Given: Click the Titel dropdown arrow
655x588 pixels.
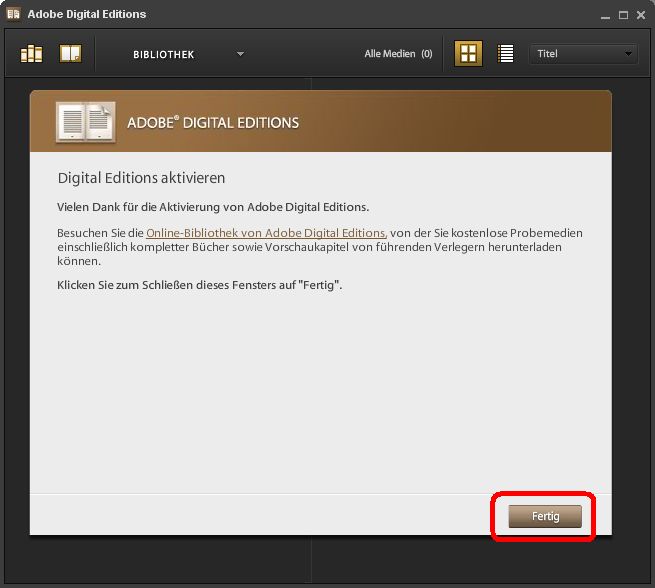Looking at the screenshot, I should click(x=628, y=54).
